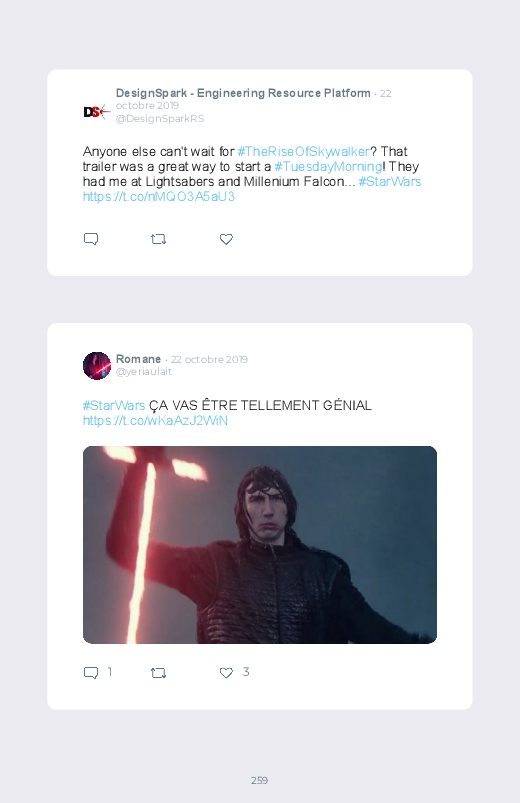Open the @yeriaulait handle

pyautogui.click(x=143, y=372)
